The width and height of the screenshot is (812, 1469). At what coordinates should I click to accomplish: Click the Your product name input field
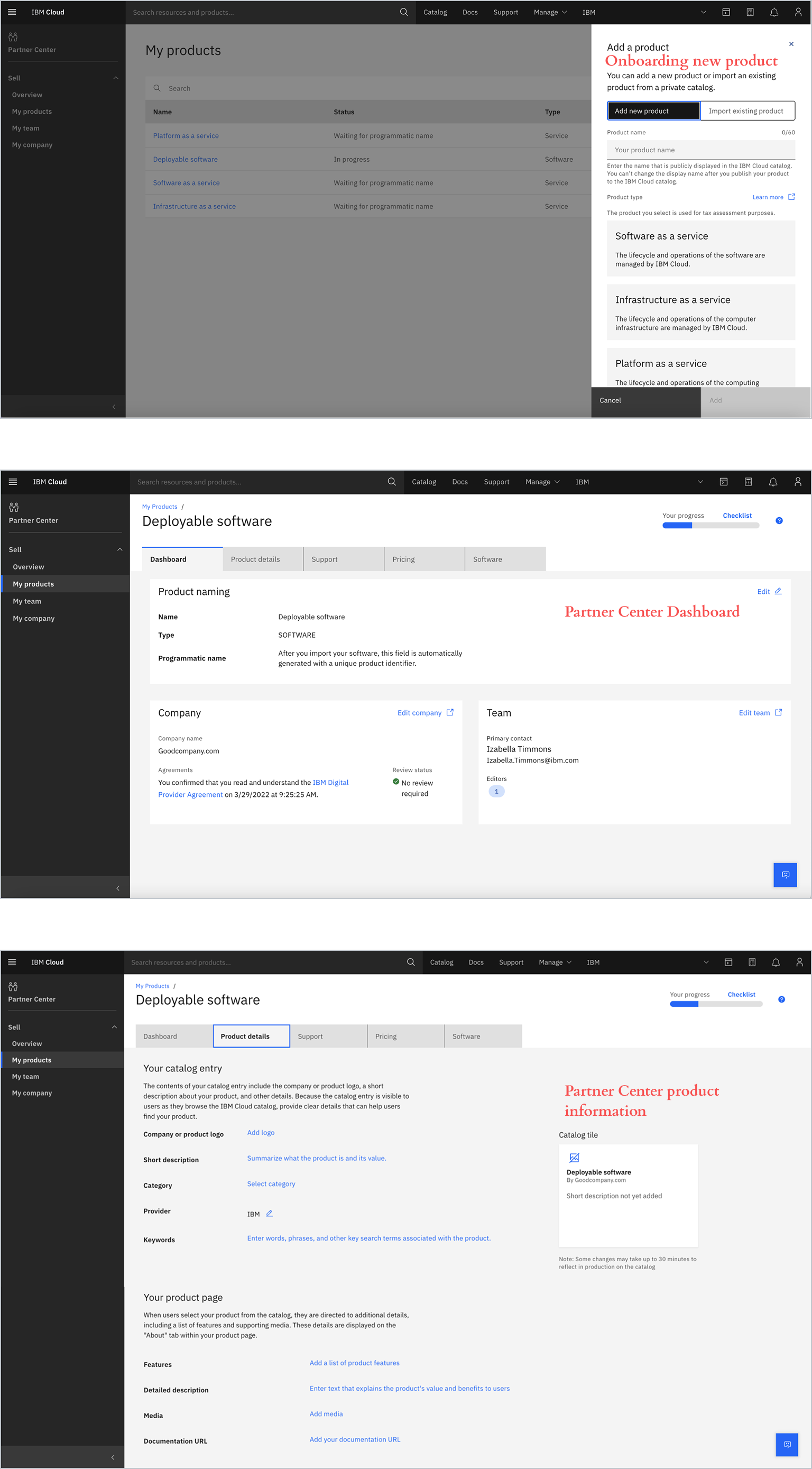click(700, 150)
